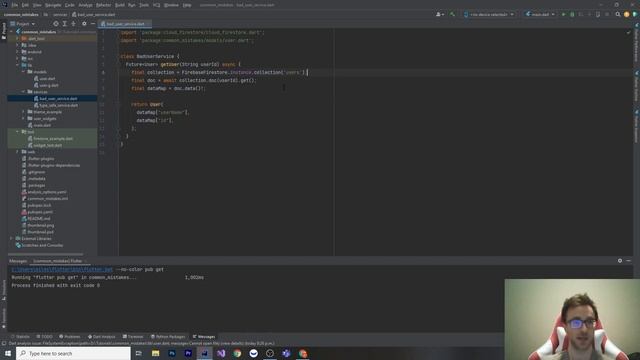Open the Problems tool window
This screenshot has height=360, width=640.
click(x=70, y=337)
